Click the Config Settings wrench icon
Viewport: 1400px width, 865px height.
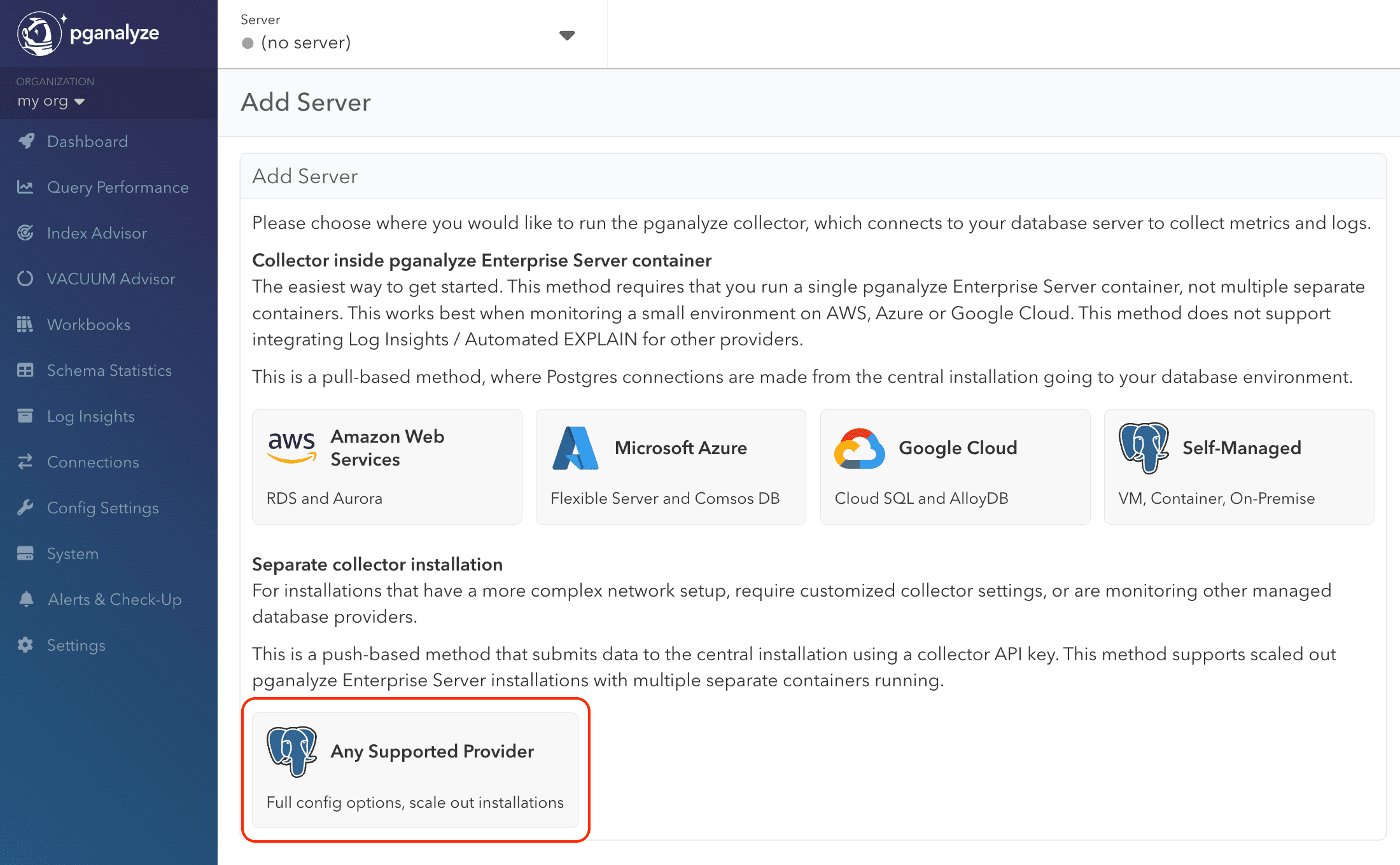[25, 508]
